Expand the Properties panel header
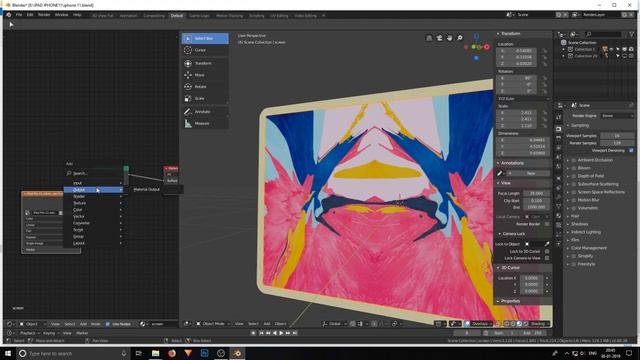Viewport: 640px width, 360px height. click(523, 301)
